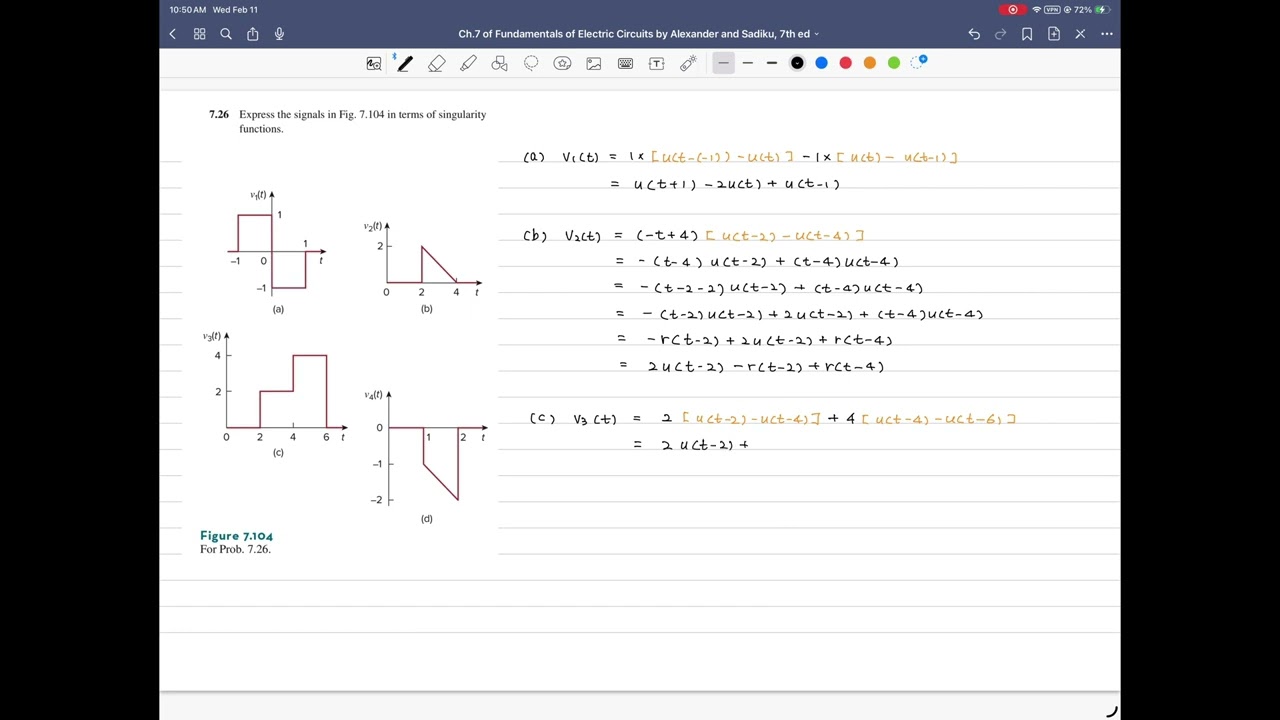Tap the problem number 7.26

219,115
